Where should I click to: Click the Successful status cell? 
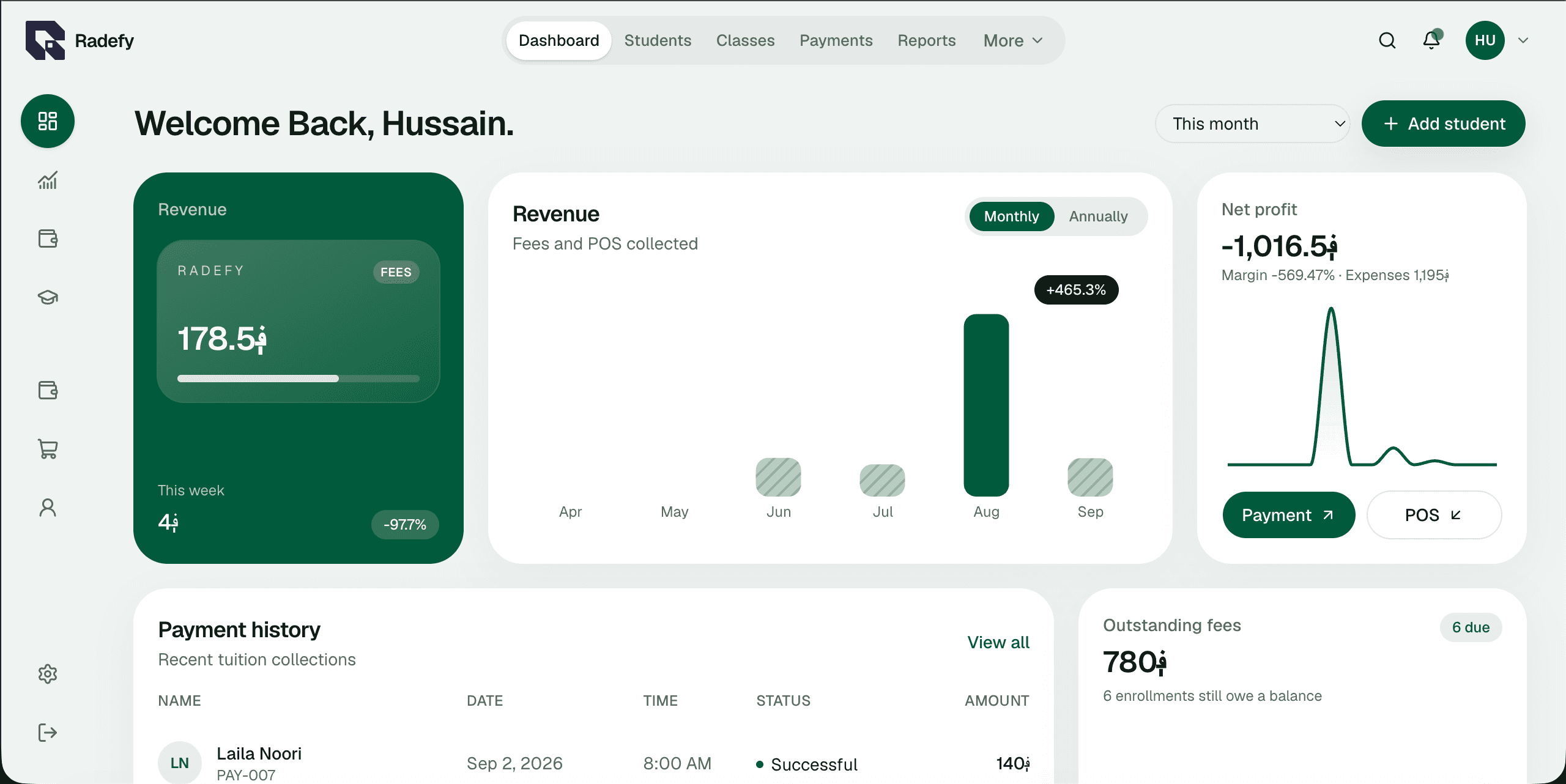tap(807, 764)
